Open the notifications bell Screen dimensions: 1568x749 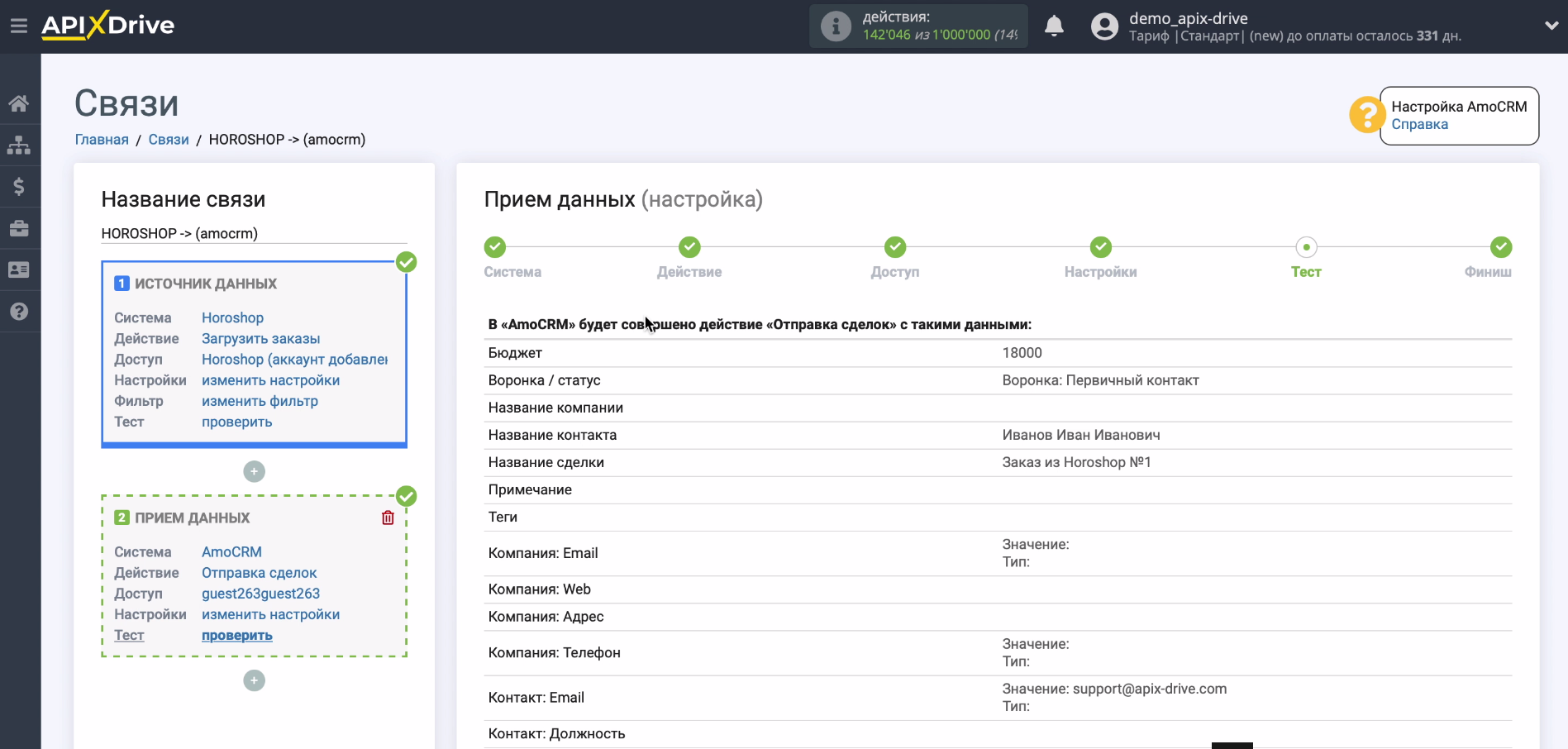1054,26
